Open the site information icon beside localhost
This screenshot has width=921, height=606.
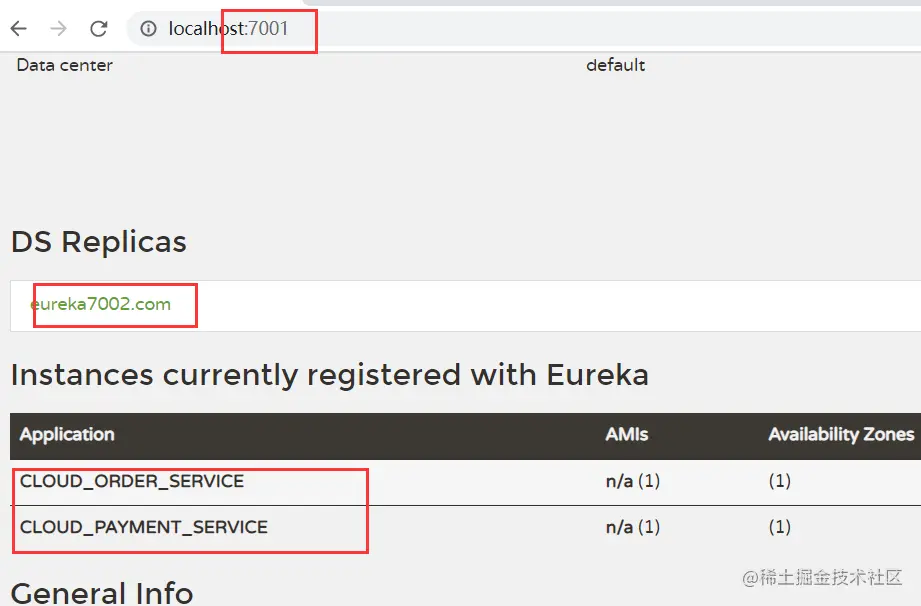(x=149, y=28)
